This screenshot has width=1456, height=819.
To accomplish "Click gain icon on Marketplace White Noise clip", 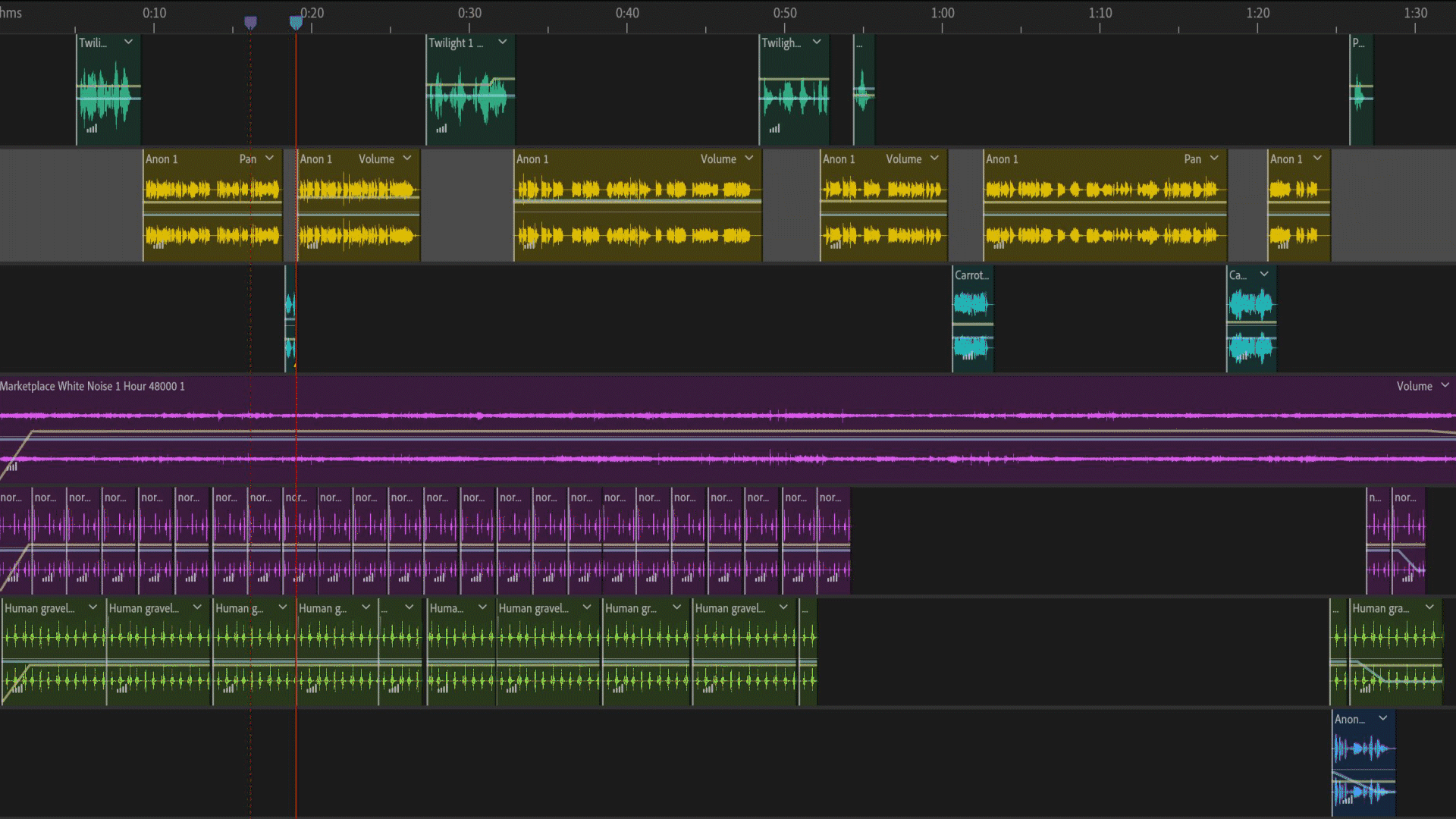I will coord(12,467).
